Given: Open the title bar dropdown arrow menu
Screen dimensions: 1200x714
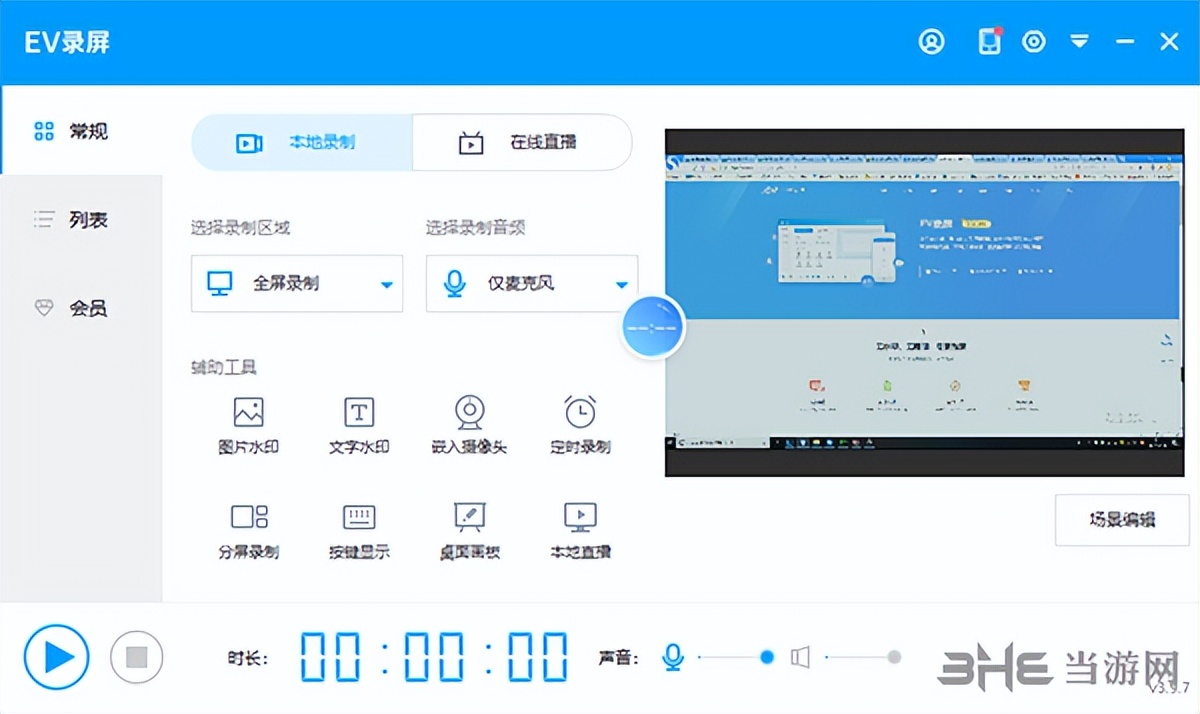Looking at the screenshot, I should click(1080, 41).
